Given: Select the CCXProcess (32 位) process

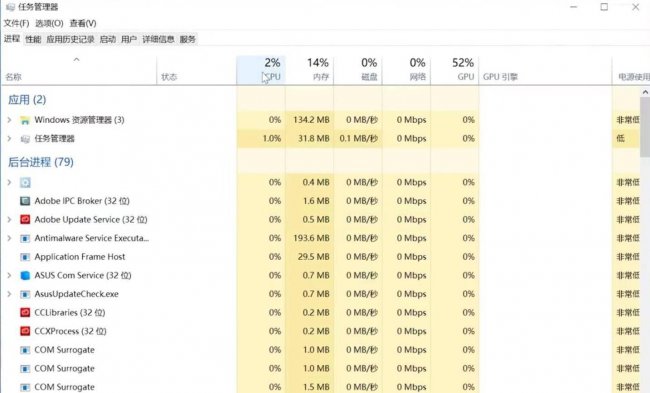Looking at the screenshot, I should pyautogui.click(x=320, y=331).
